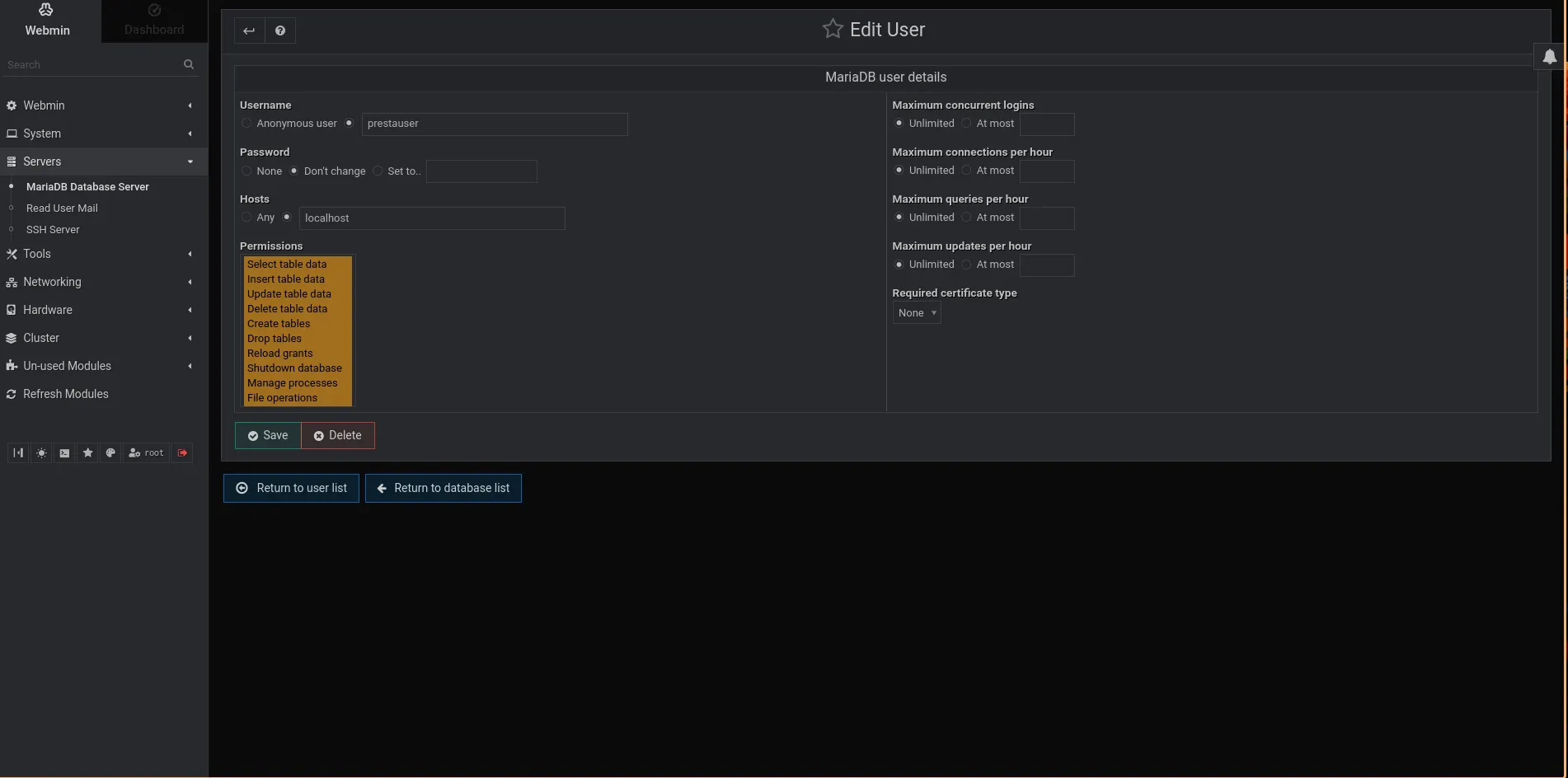Open MariaDB Database Server module
Viewport: 1568px width, 778px height.
[87, 187]
